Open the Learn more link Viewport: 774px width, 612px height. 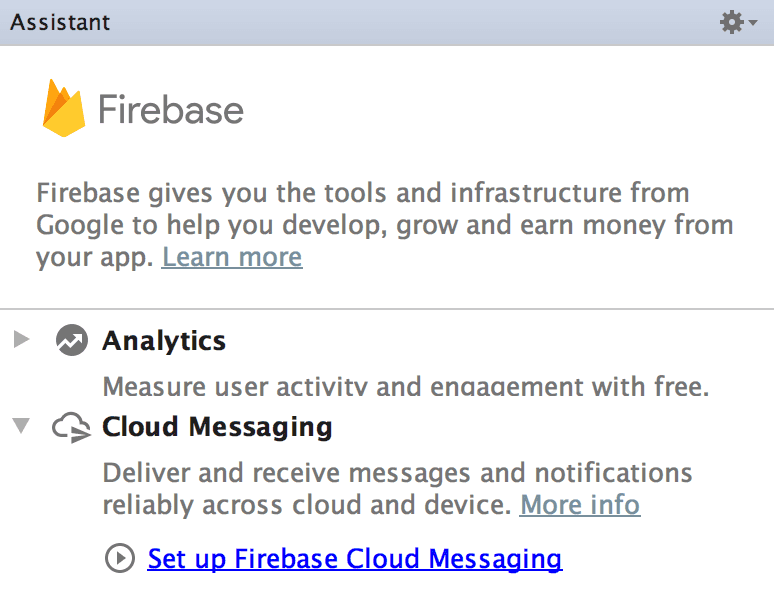point(232,257)
